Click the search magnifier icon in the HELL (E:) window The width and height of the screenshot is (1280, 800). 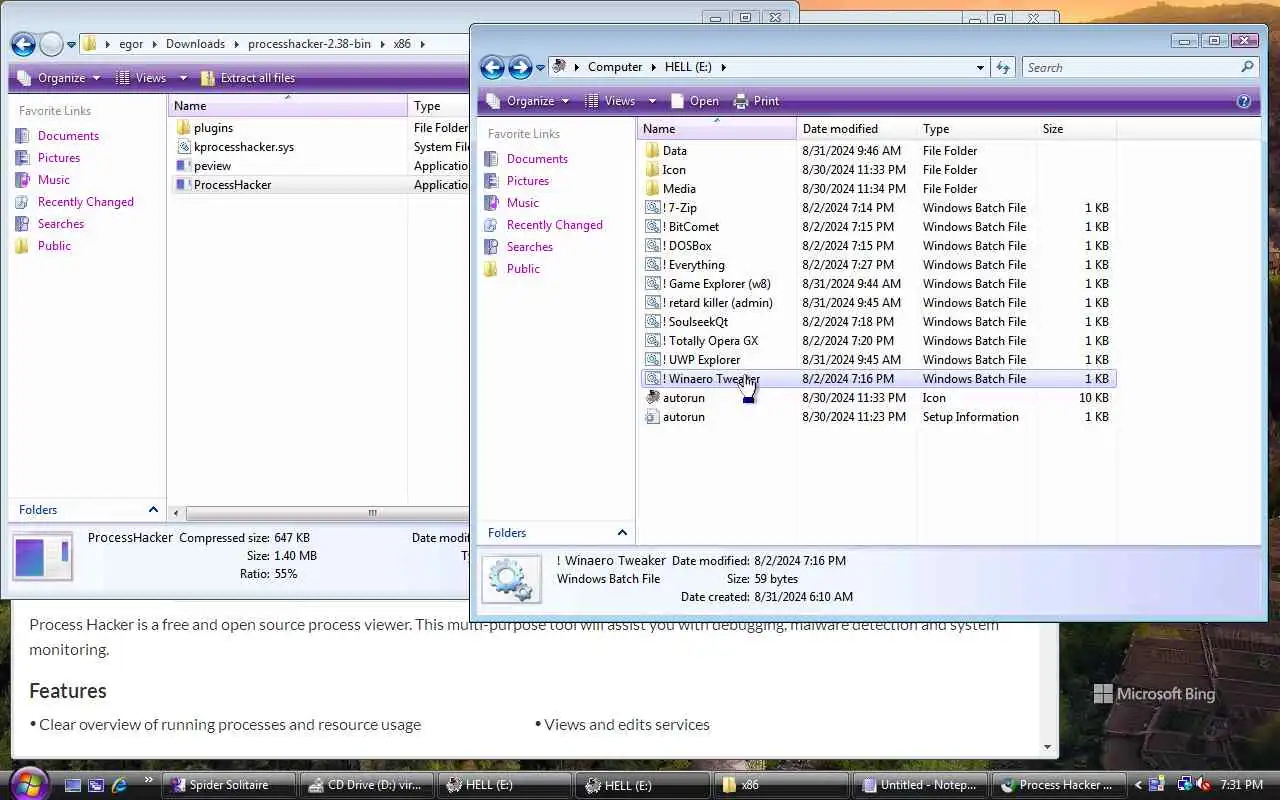(x=1247, y=67)
